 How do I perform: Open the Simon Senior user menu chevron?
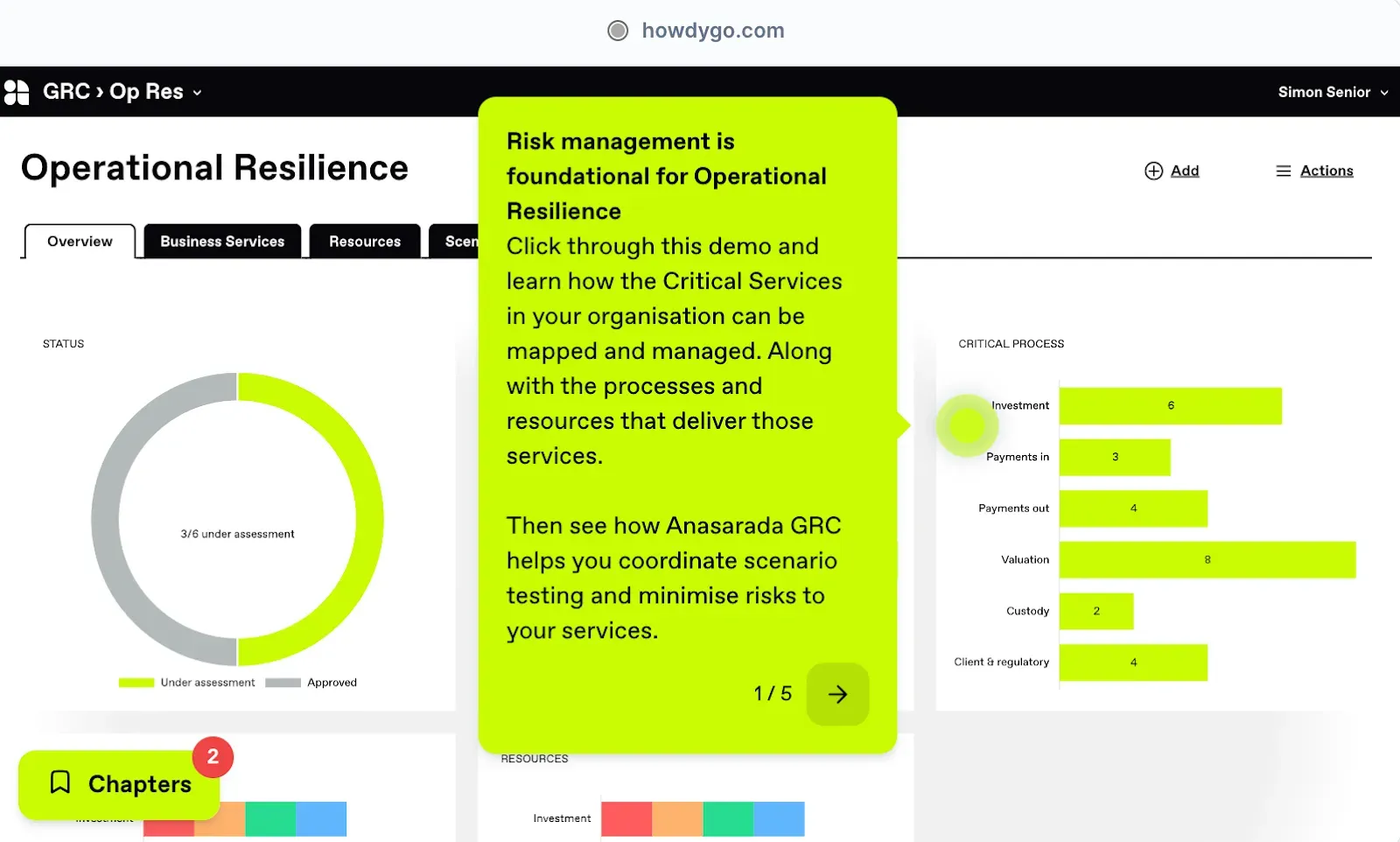click(x=1384, y=93)
